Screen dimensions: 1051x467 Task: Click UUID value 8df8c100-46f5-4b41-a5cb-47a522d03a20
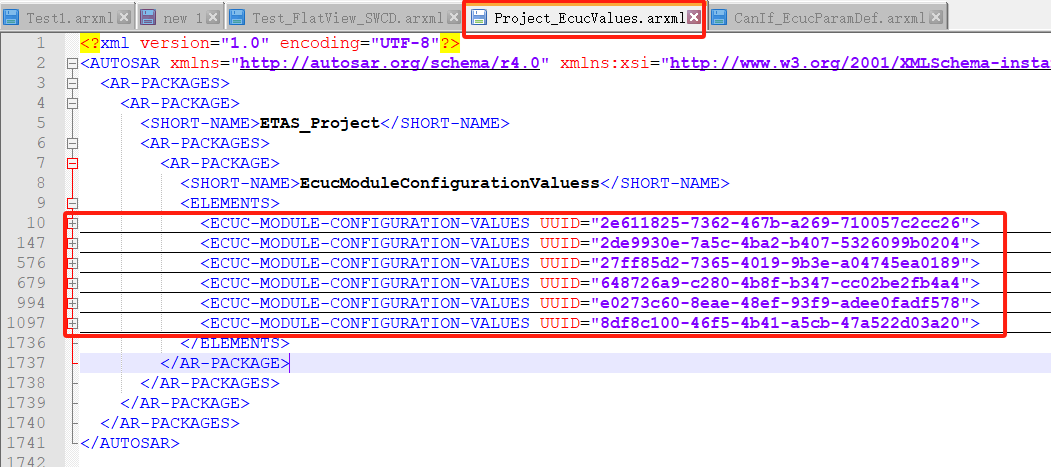tap(780, 324)
